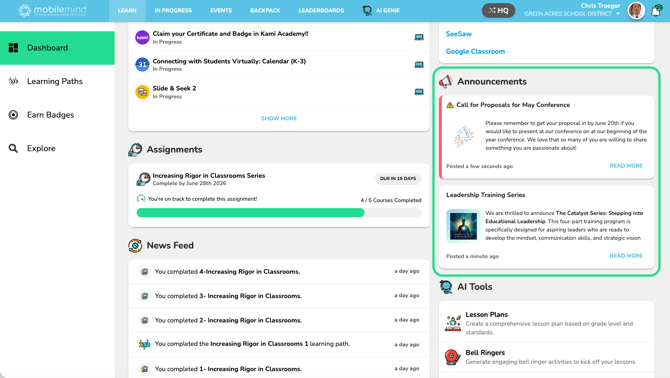Screen dimensions: 670x378
Task: Click the Slide & Seek 2 yellow icon
Action: point(142,92)
